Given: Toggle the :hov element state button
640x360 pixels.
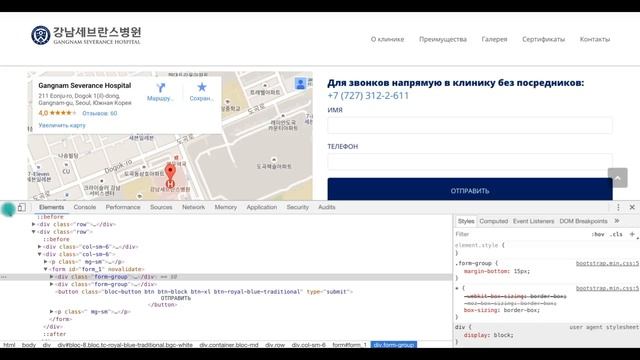Looking at the screenshot, I should (x=598, y=234).
